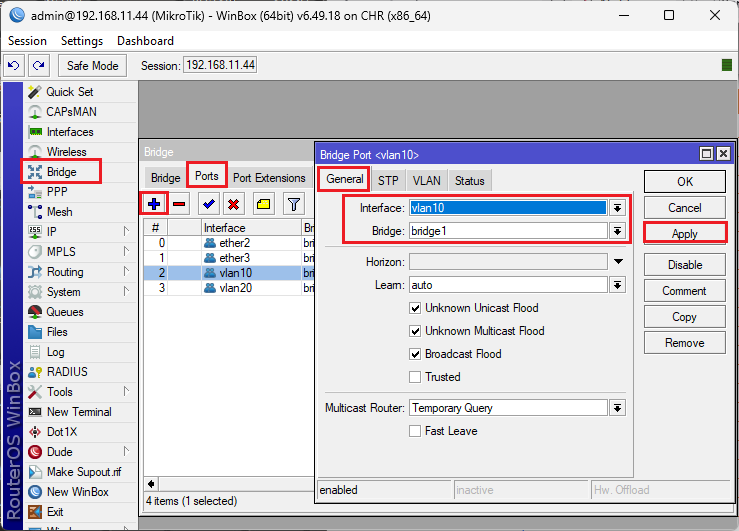Open the Settings menu
This screenshot has width=739, height=531.
click(x=81, y=41)
